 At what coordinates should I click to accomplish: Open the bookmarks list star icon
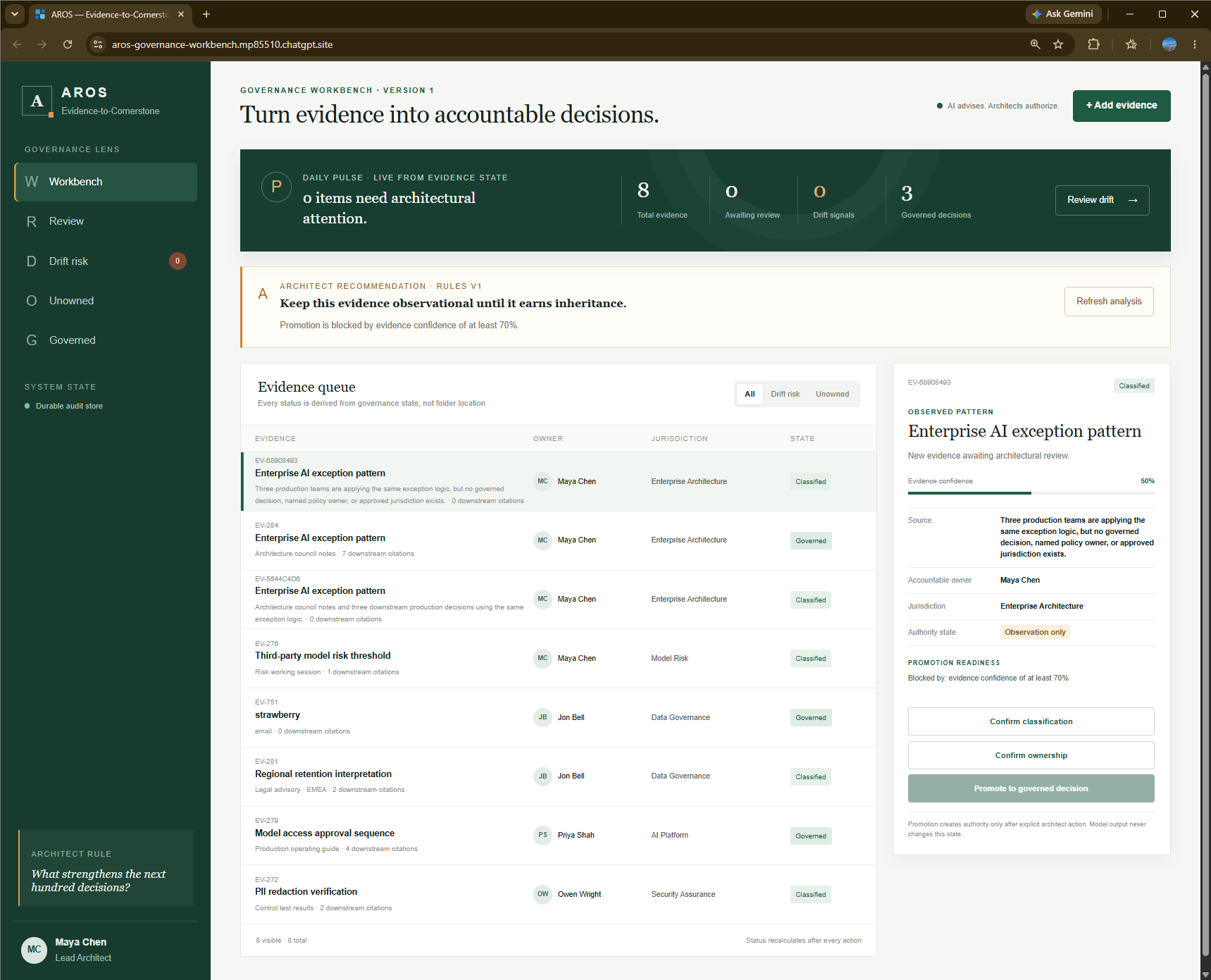1131,44
